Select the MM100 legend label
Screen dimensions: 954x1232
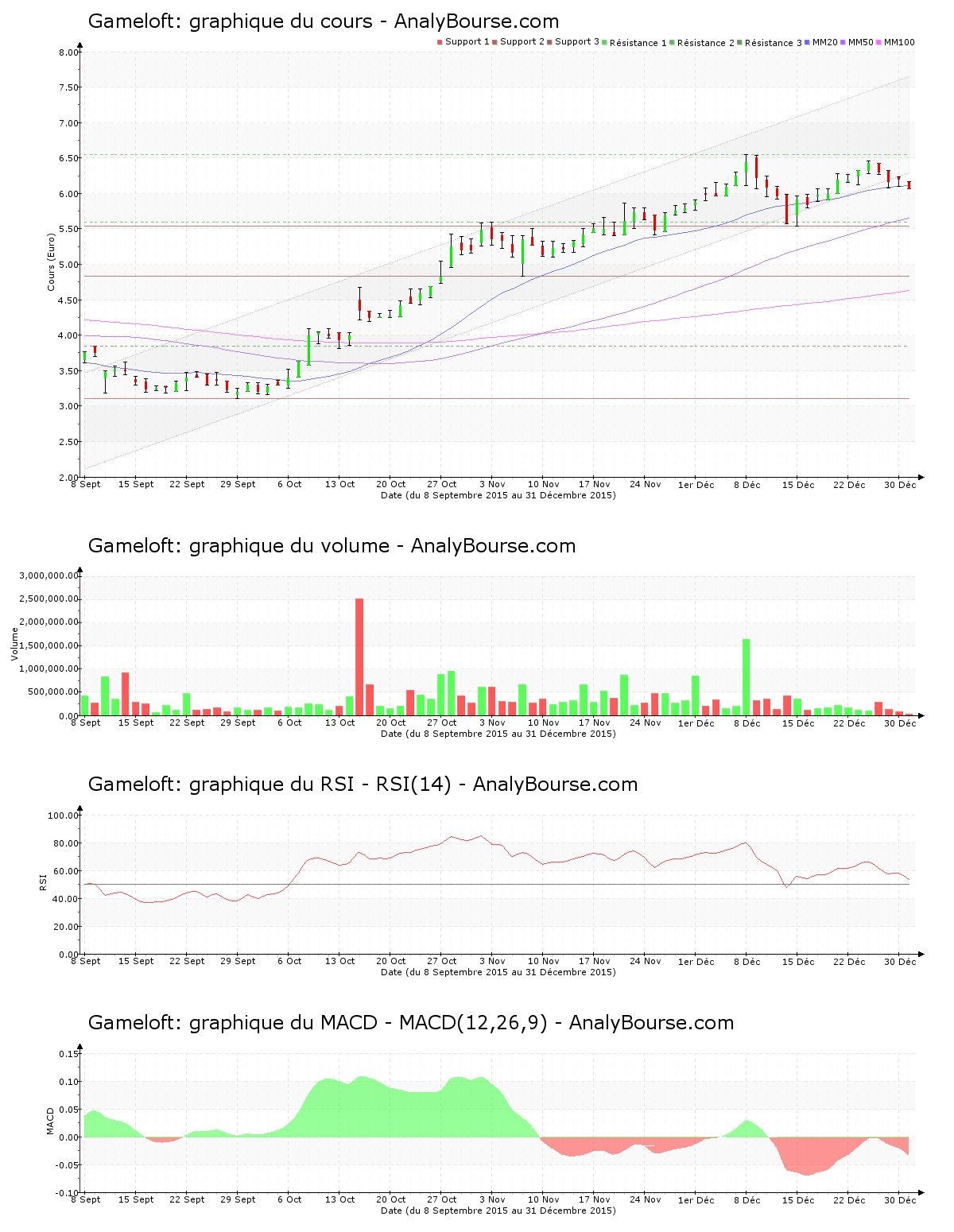(x=899, y=42)
